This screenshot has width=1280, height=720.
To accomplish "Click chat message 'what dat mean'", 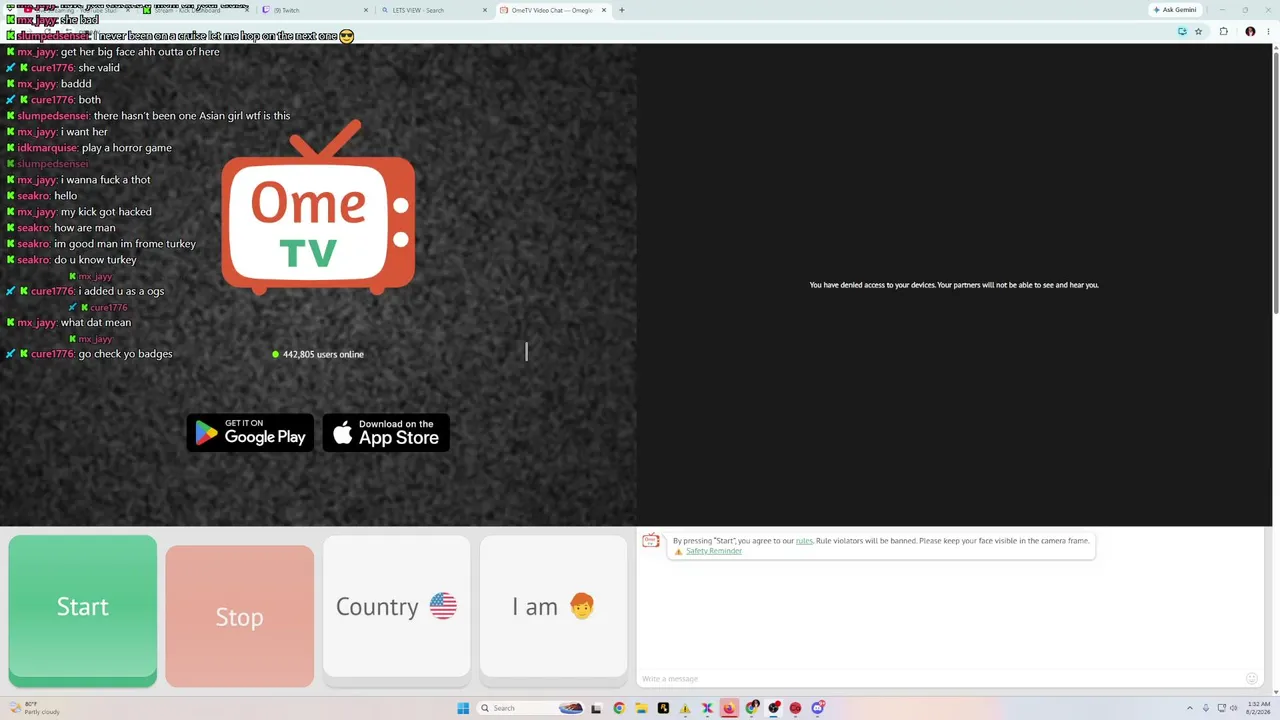I will (96, 323).
